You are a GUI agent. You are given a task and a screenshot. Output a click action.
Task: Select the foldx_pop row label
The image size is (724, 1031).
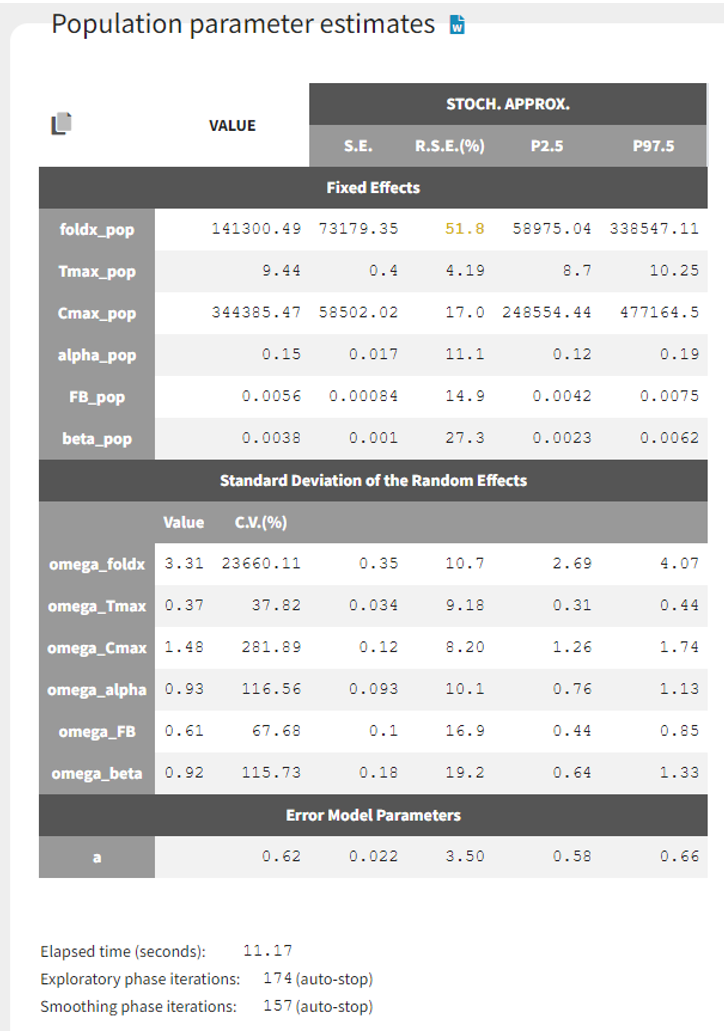tap(97, 229)
